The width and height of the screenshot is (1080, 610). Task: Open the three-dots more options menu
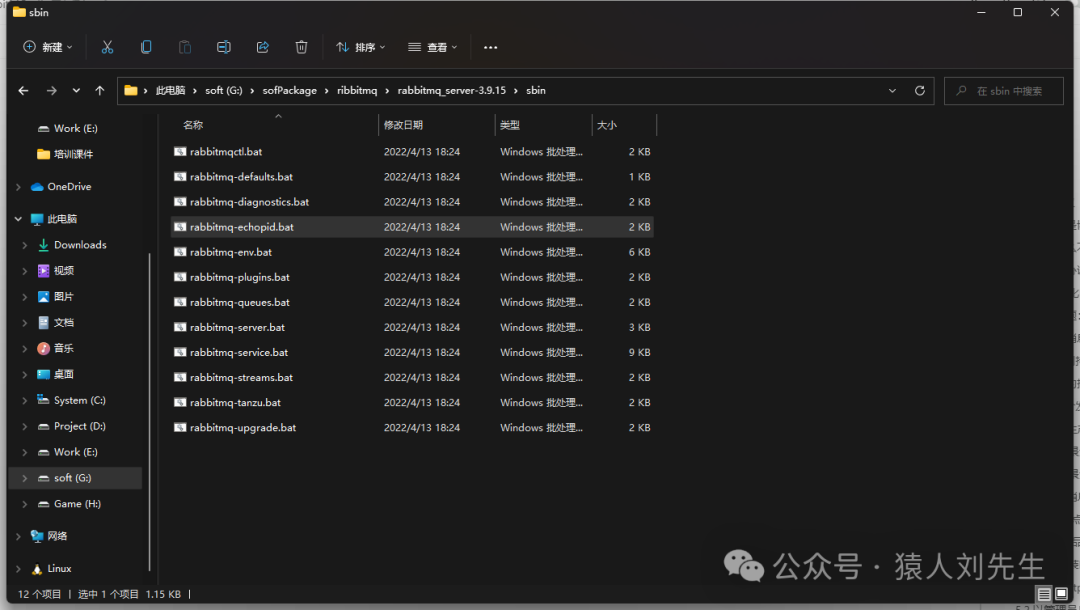click(x=490, y=48)
